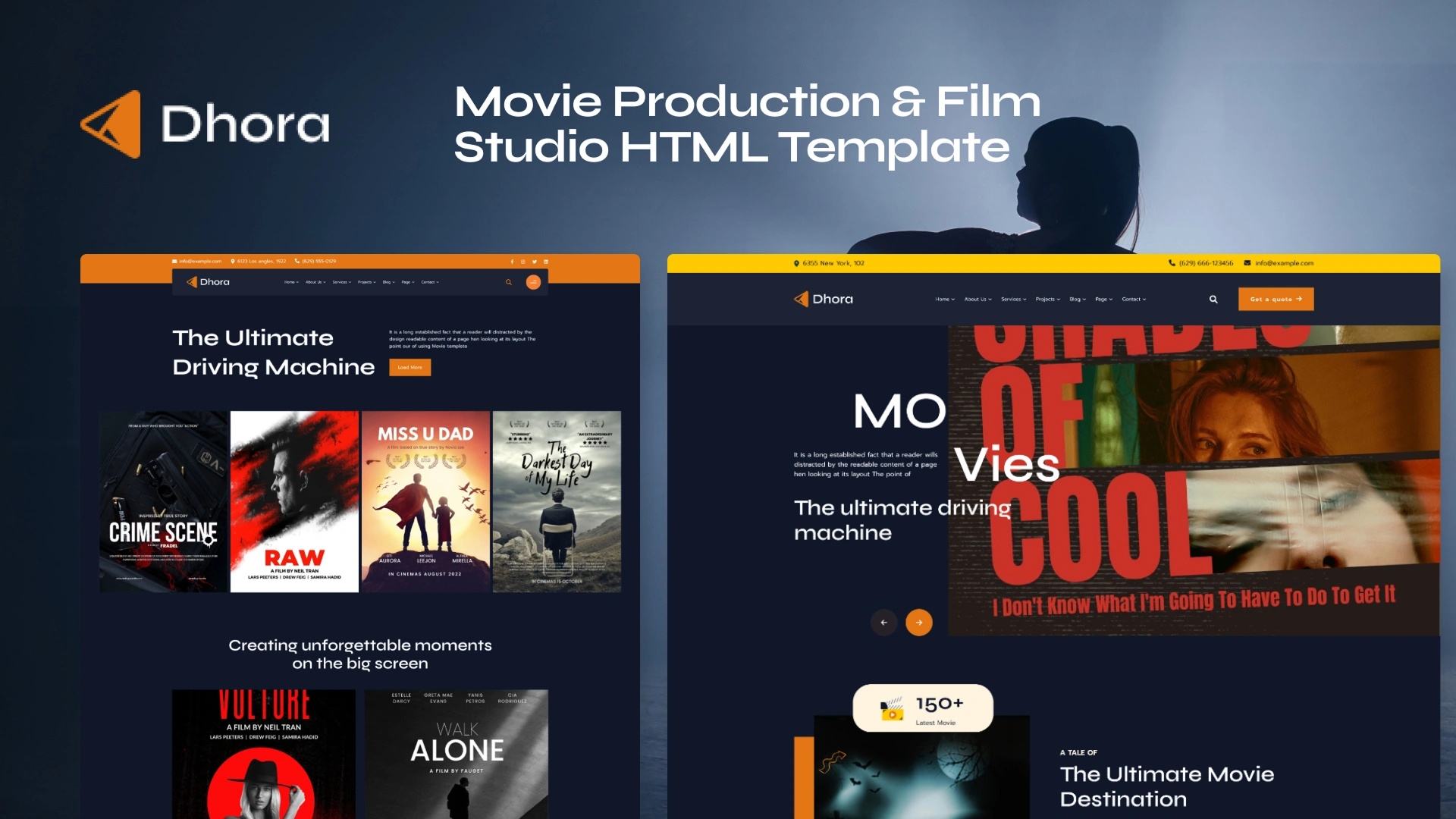
Task: Click Twitter icon in orange-header page
Action: coord(534,262)
